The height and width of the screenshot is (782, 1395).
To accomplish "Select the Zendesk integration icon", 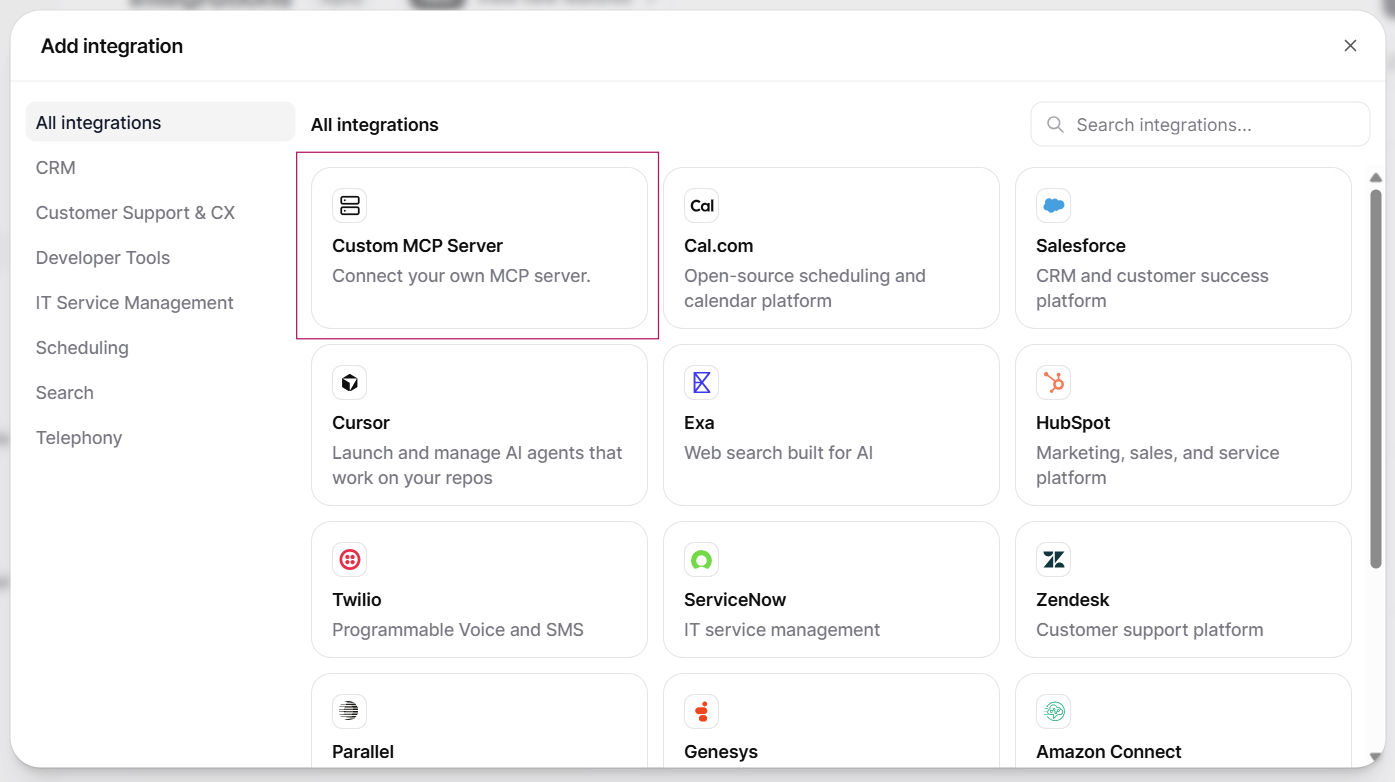I will point(1053,558).
